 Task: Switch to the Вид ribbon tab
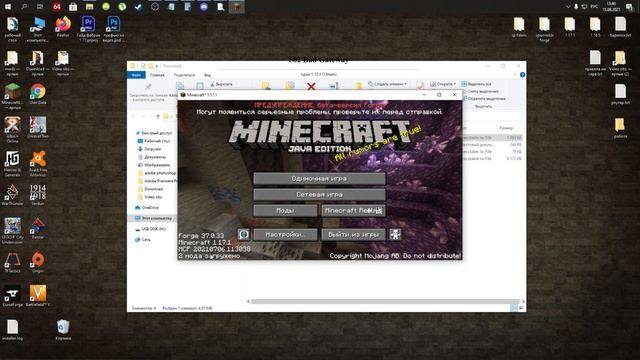(207, 75)
